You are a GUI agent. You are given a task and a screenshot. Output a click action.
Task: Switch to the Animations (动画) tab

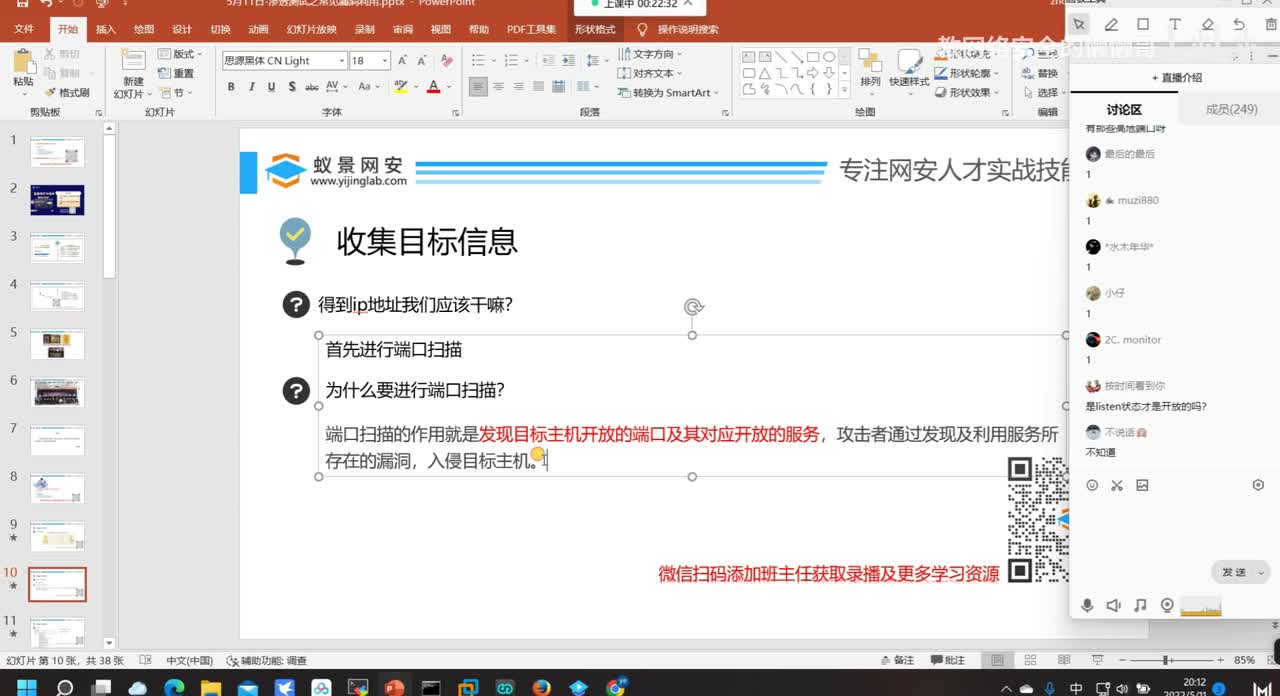click(258, 29)
